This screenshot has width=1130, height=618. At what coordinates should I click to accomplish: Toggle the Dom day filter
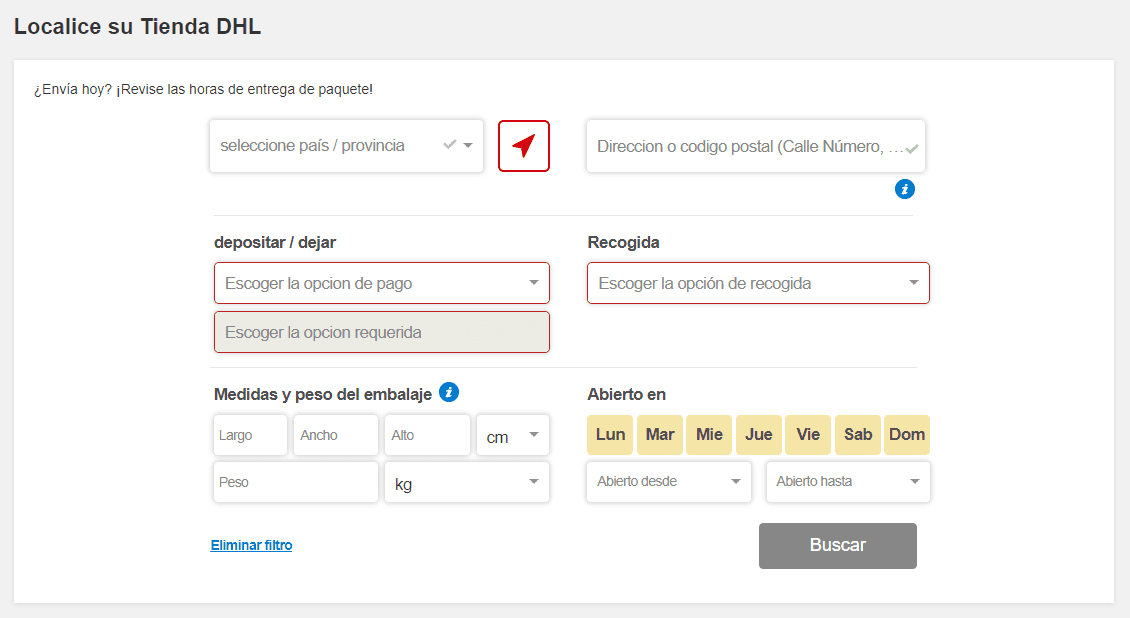[x=906, y=434]
